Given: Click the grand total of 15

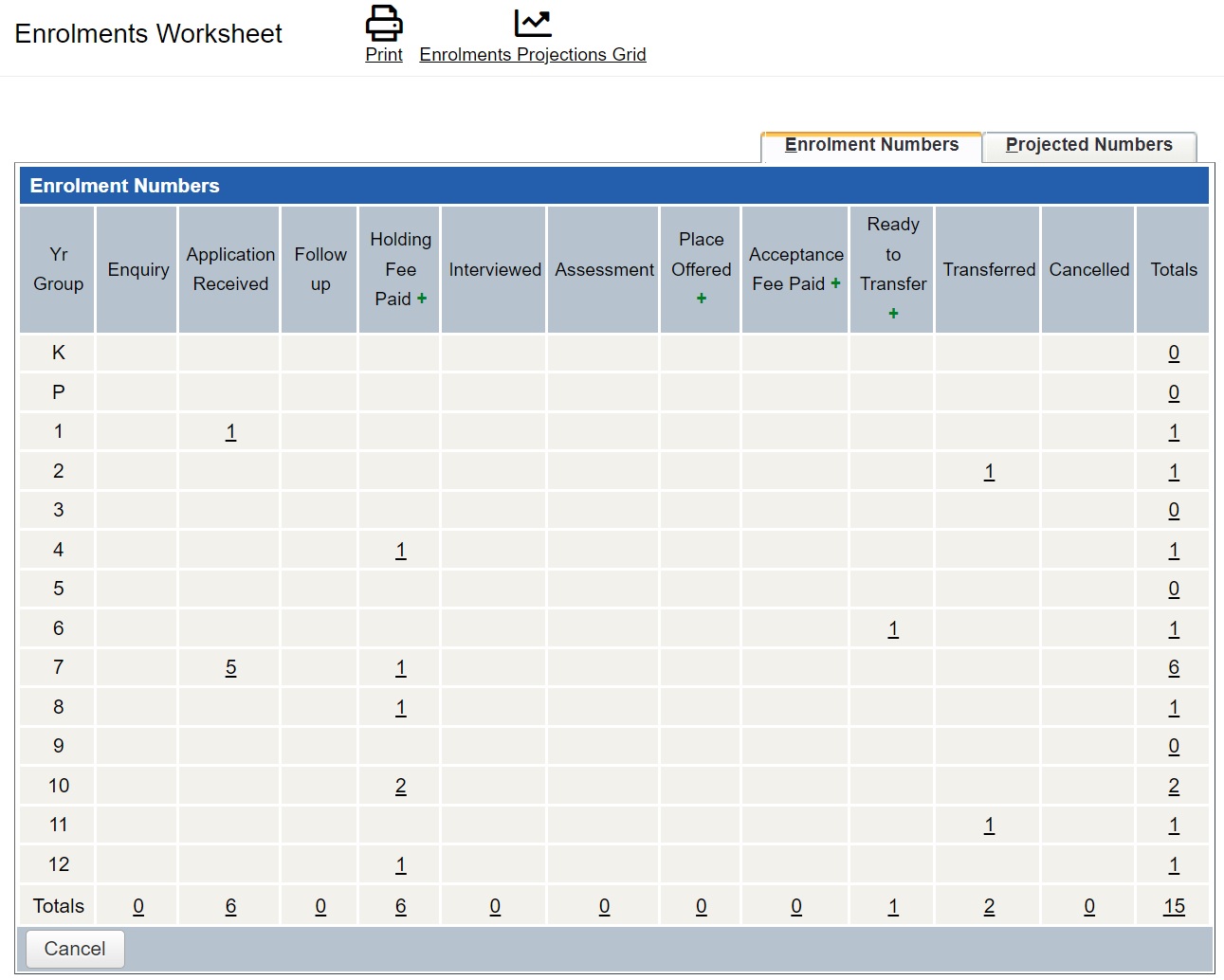Looking at the screenshot, I should click(1173, 905).
